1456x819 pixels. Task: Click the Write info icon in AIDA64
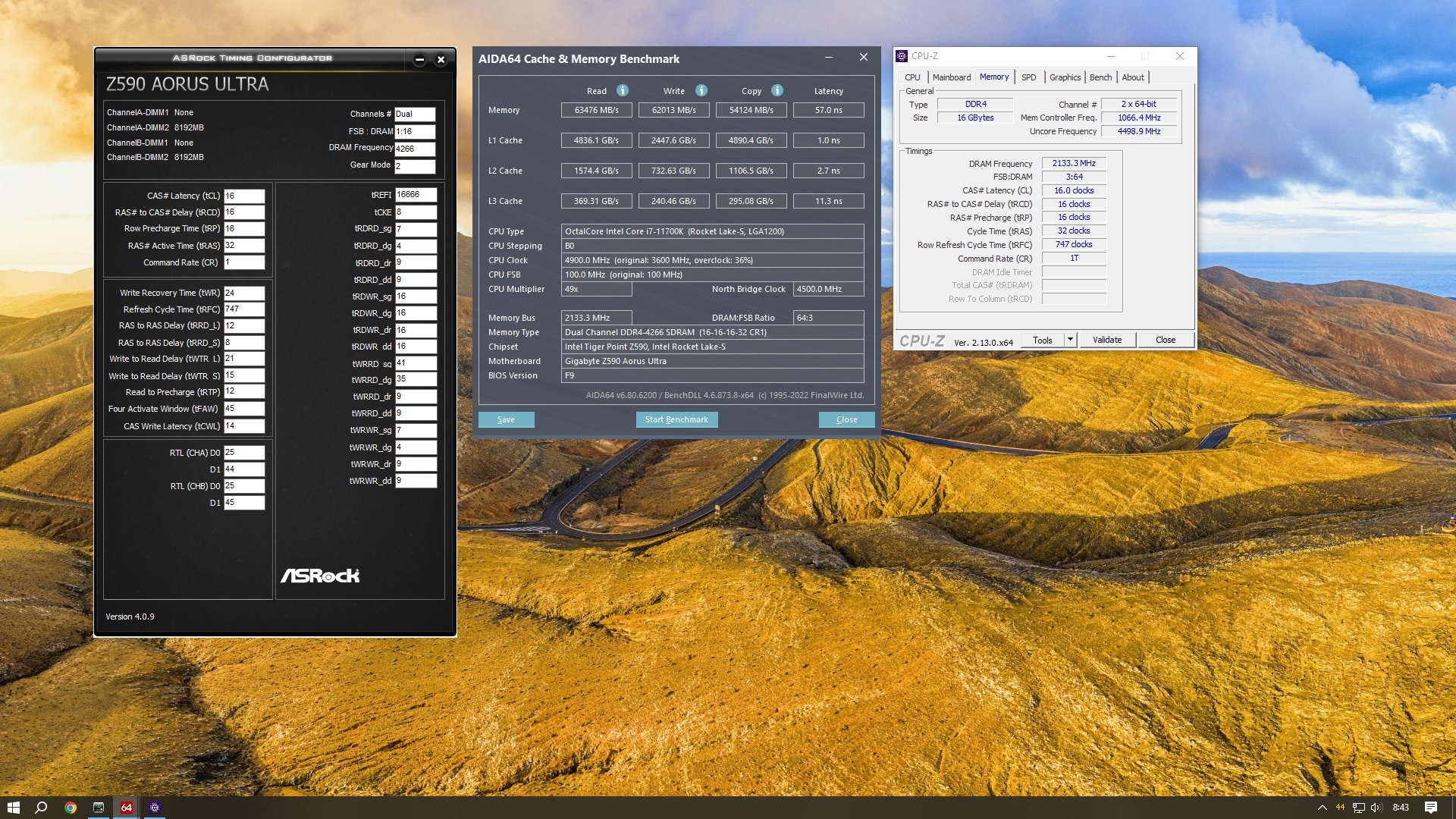(701, 91)
